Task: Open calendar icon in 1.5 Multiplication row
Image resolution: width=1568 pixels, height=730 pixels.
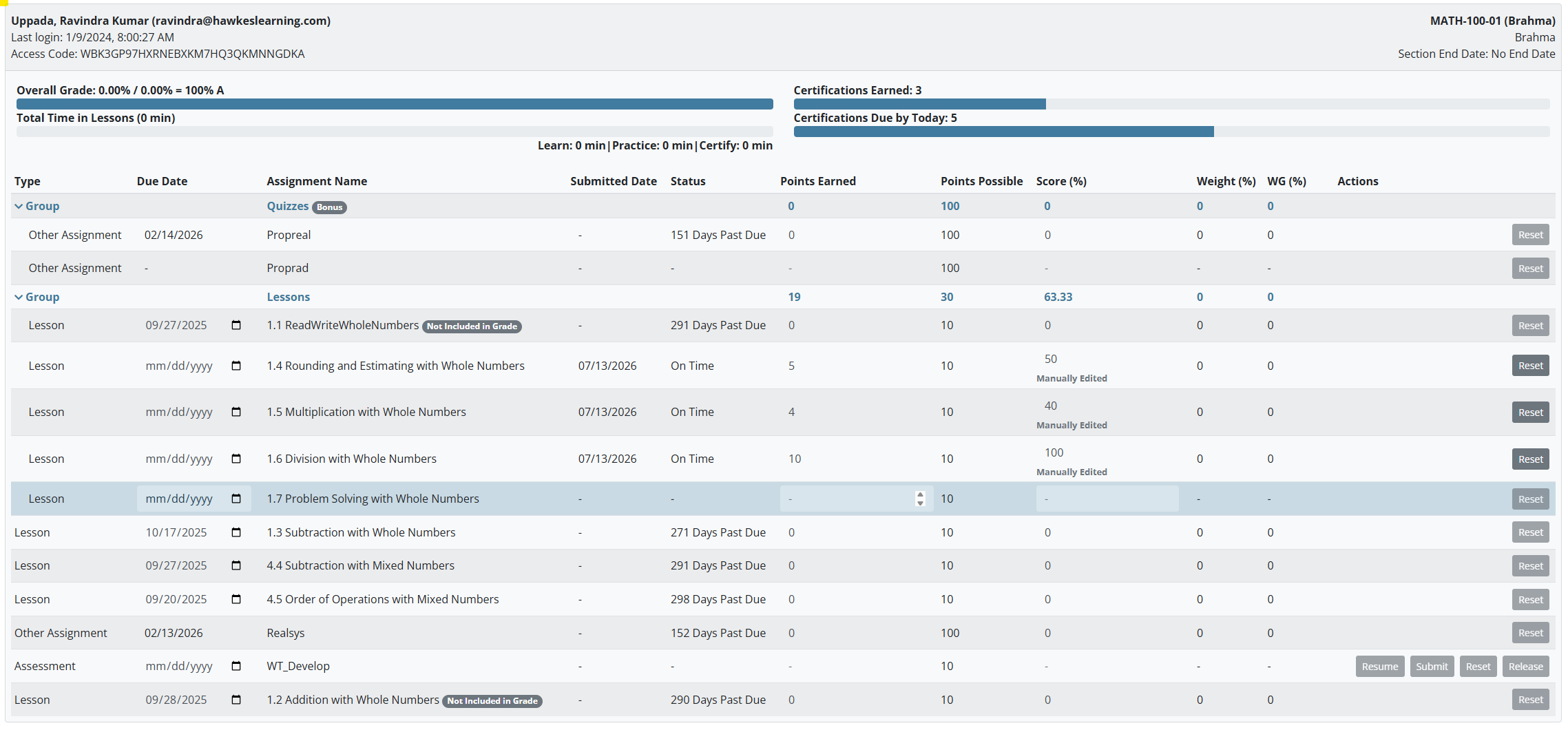Action: pyautogui.click(x=236, y=412)
